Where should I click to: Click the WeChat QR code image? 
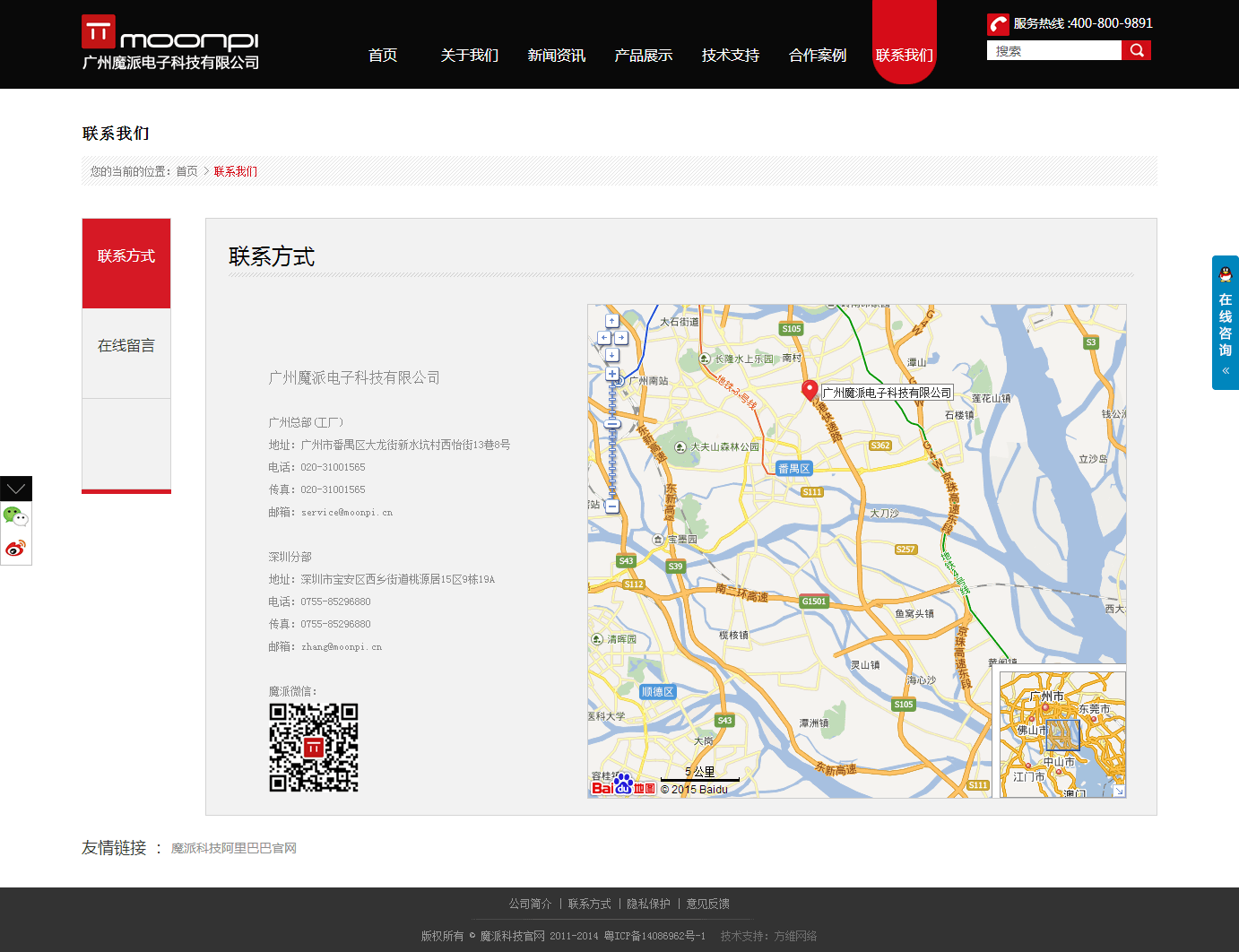click(314, 748)
